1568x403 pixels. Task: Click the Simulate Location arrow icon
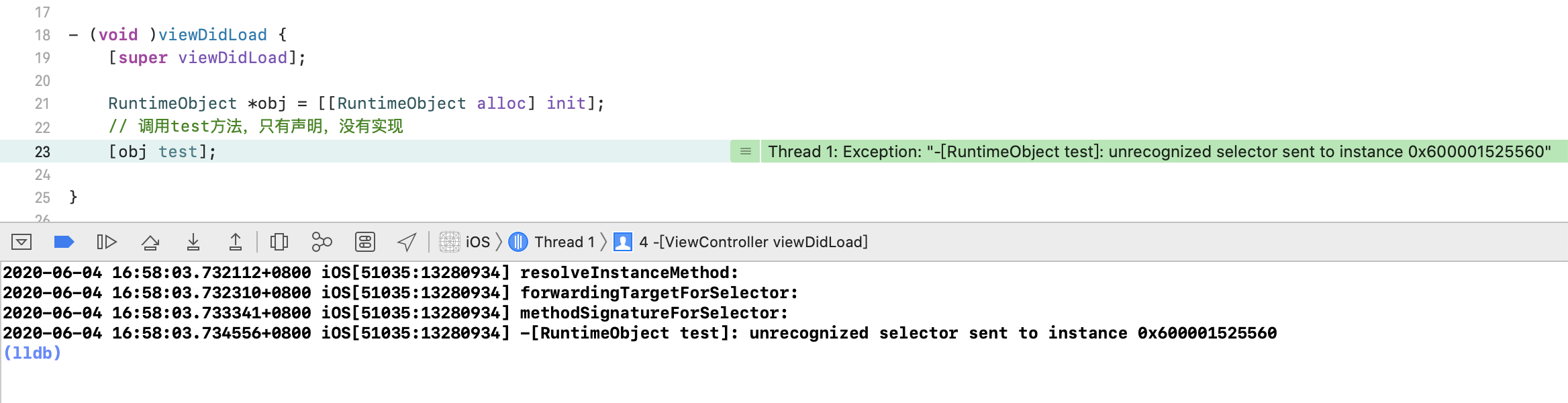point(407,242)
